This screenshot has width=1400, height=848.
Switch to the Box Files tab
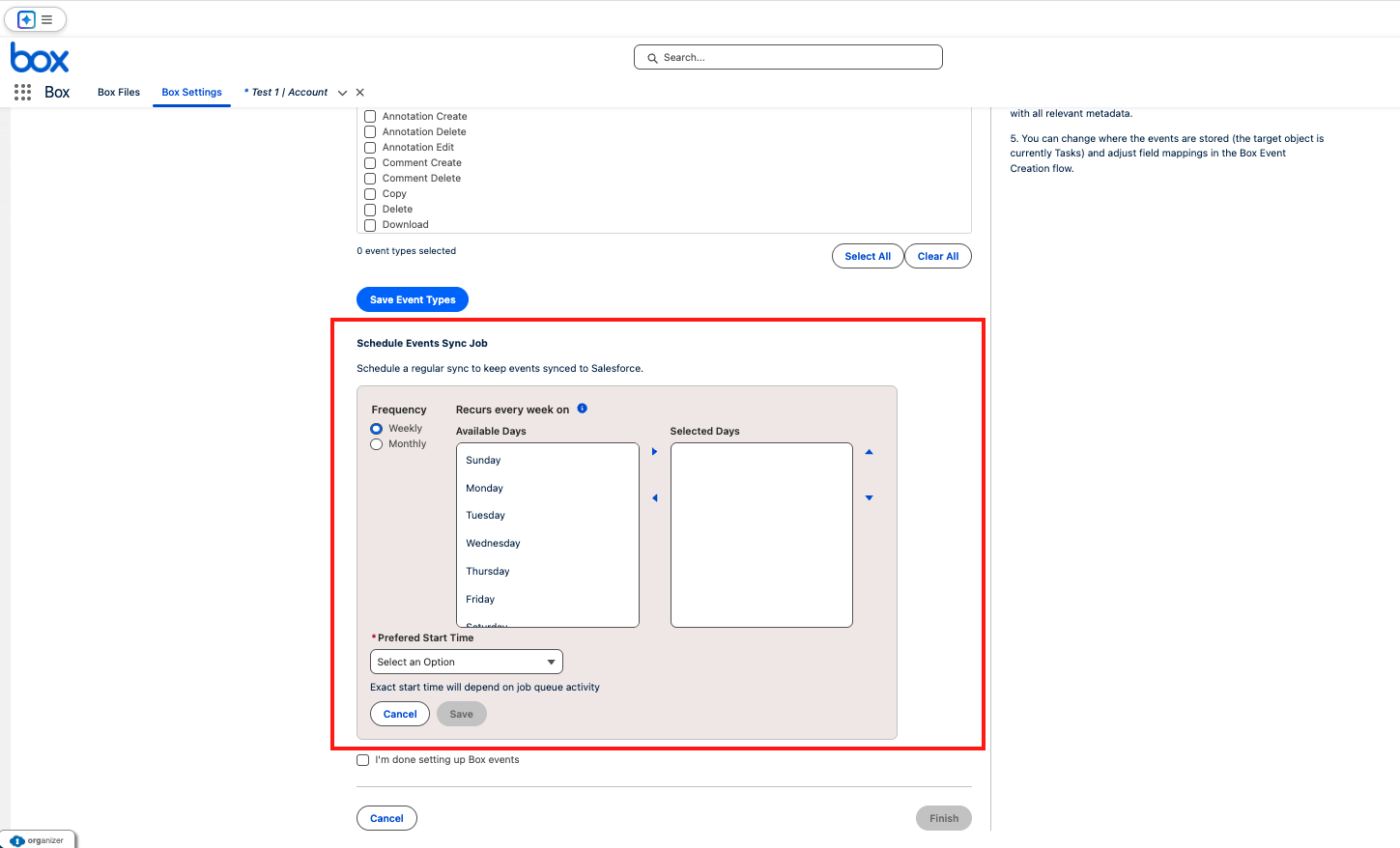click(119, 93)
